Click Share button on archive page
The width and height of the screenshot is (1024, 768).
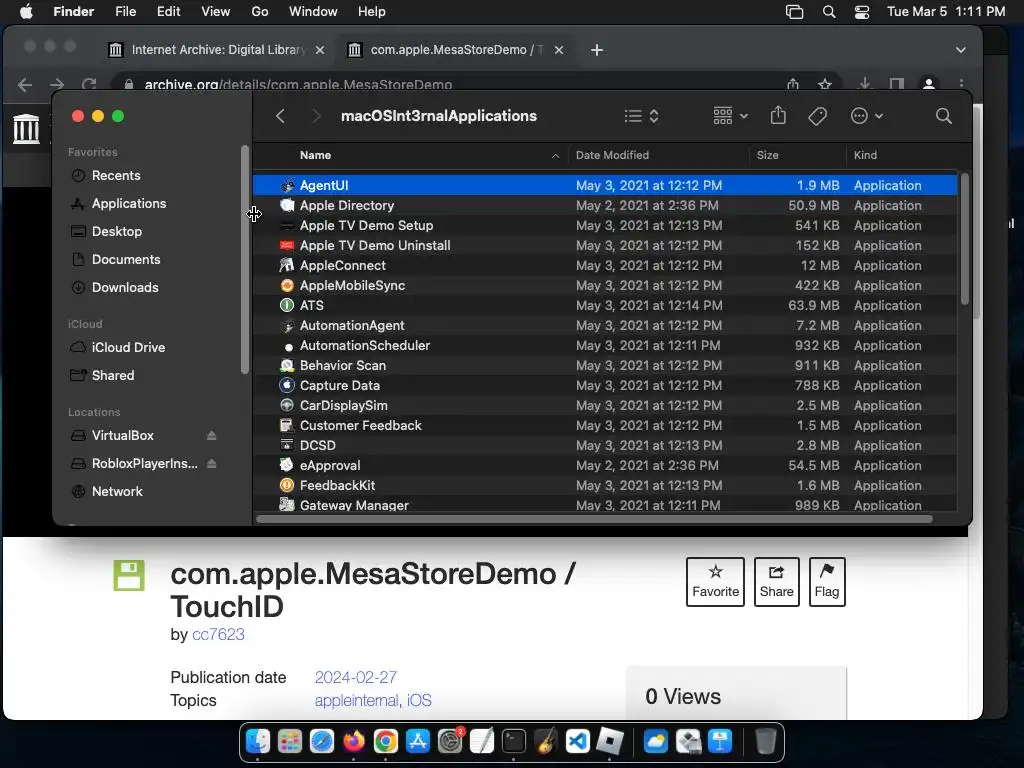coord(776,582)
